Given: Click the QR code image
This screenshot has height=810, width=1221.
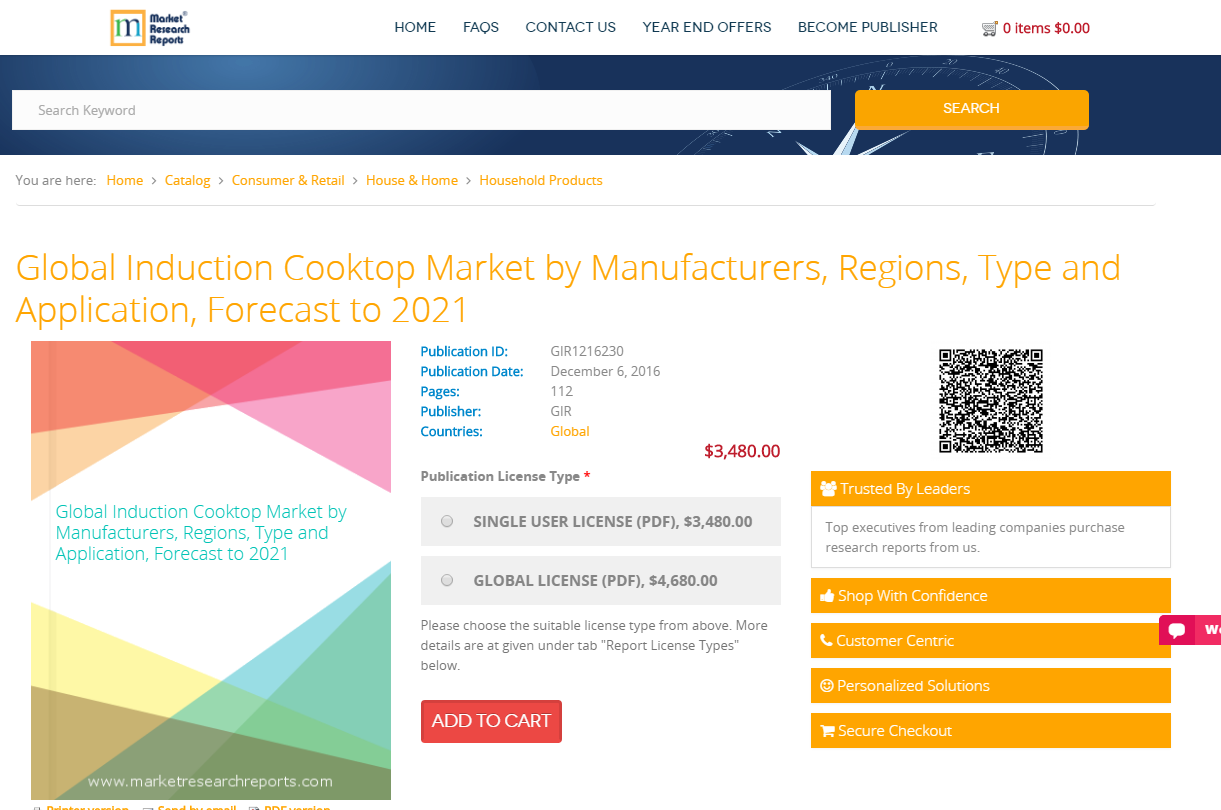Looking at the screenshot, I should pyautogui.click(x=991, y=401).
